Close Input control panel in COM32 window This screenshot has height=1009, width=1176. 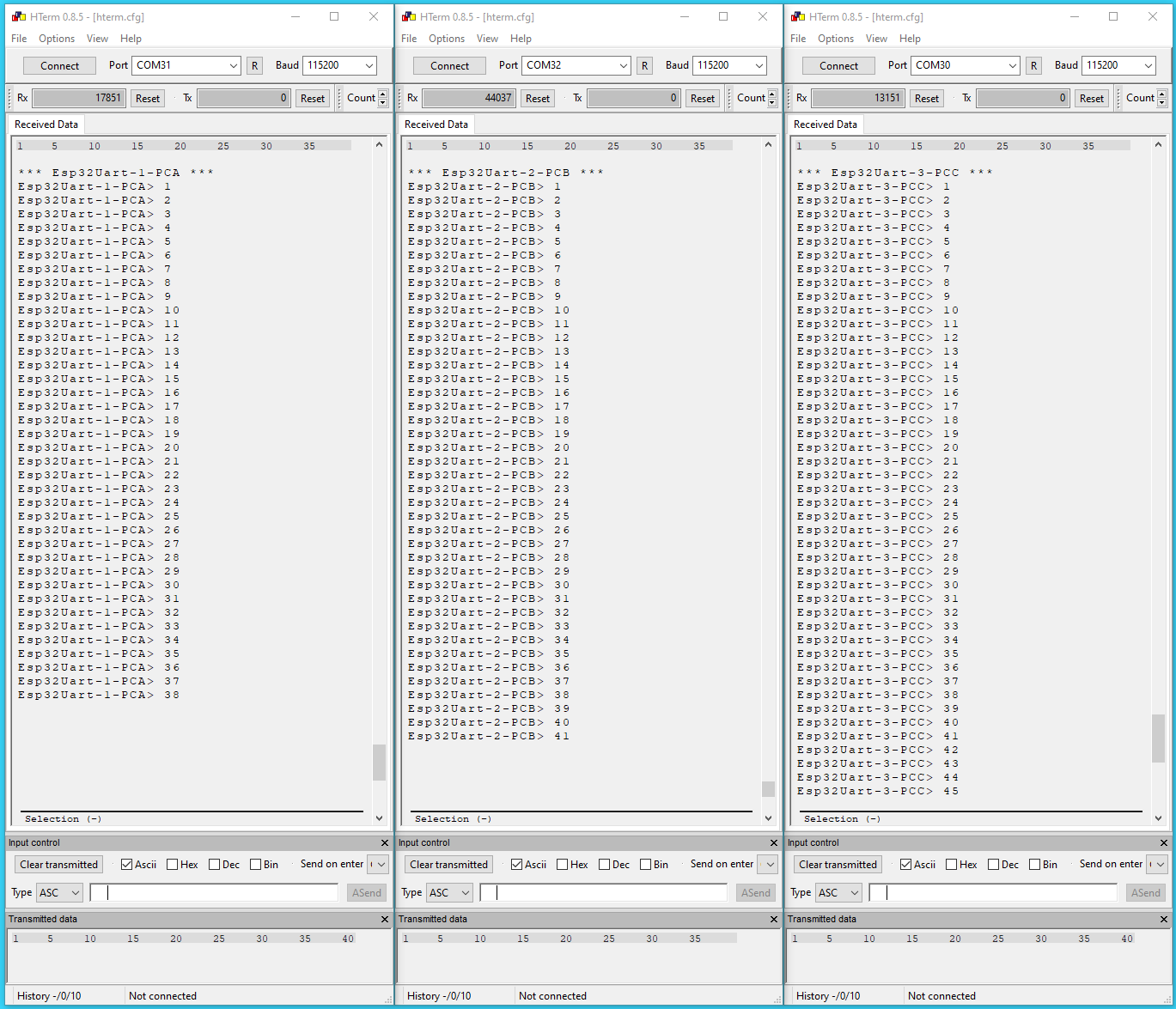click(773, 843)
